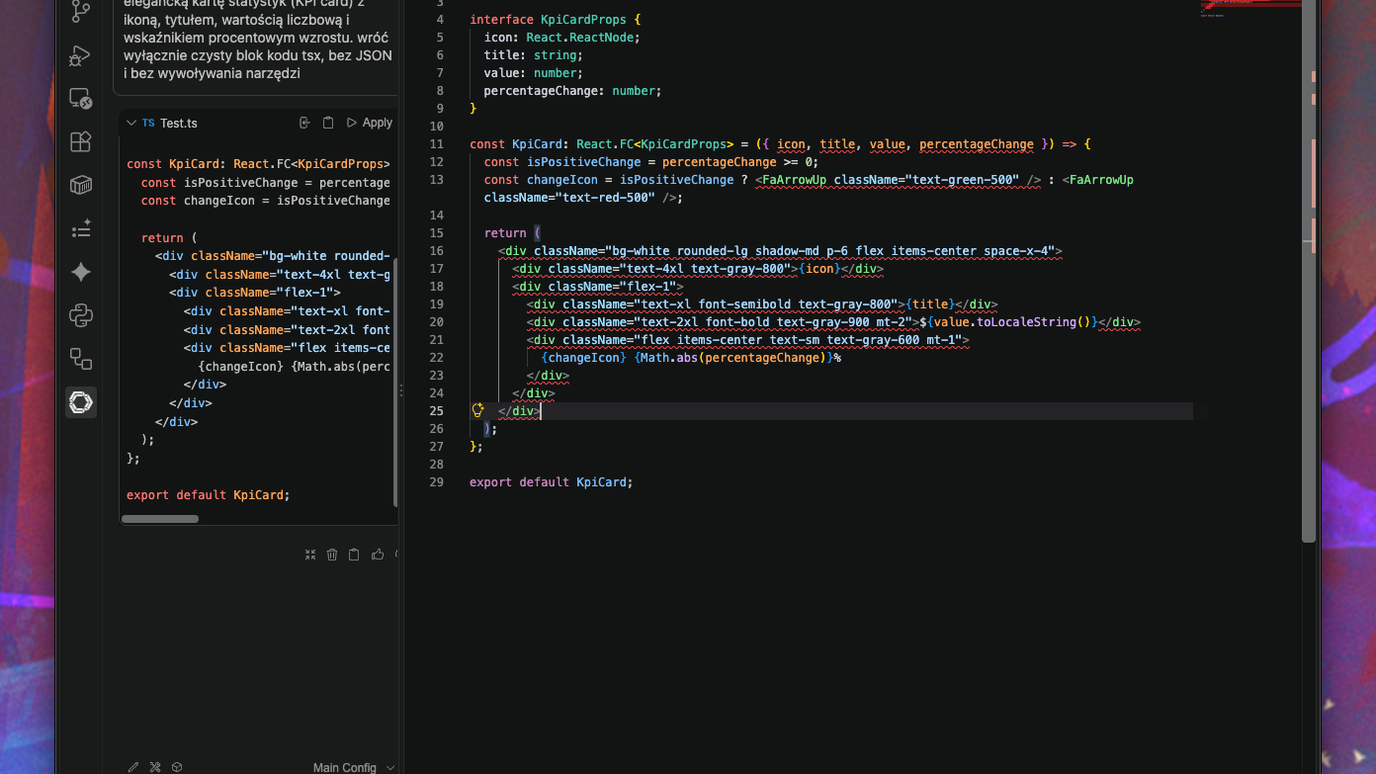Click 'value: number;' on line 7
The width and height of the screenshot is (1376, 774).
pos(534,73)
